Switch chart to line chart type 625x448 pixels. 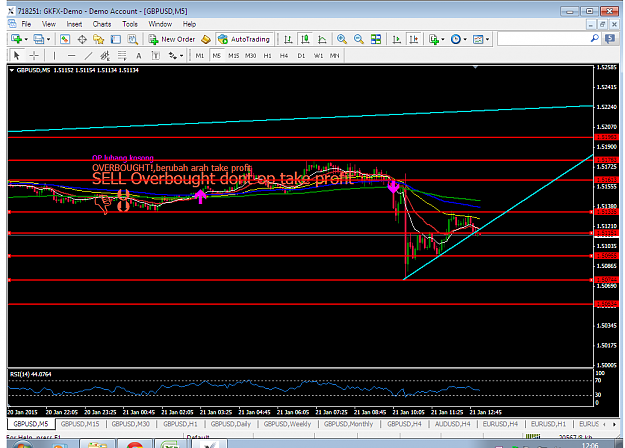tap(322, 39)
